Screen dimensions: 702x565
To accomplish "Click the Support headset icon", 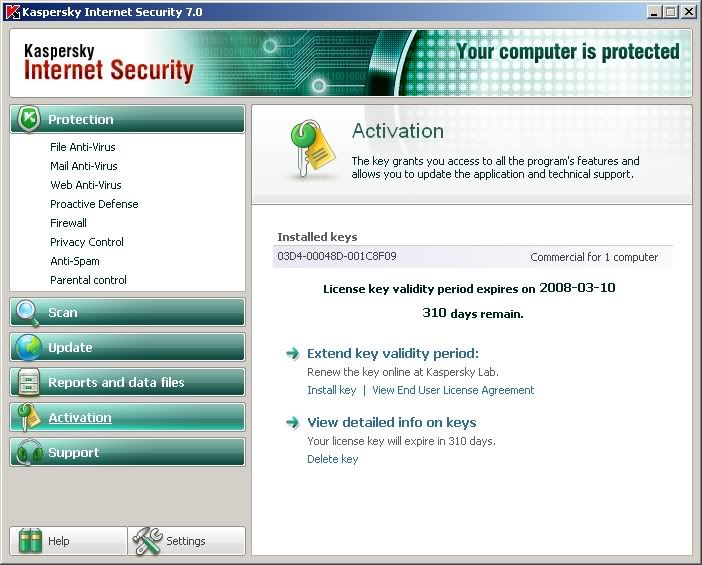I will pos(29,453).
